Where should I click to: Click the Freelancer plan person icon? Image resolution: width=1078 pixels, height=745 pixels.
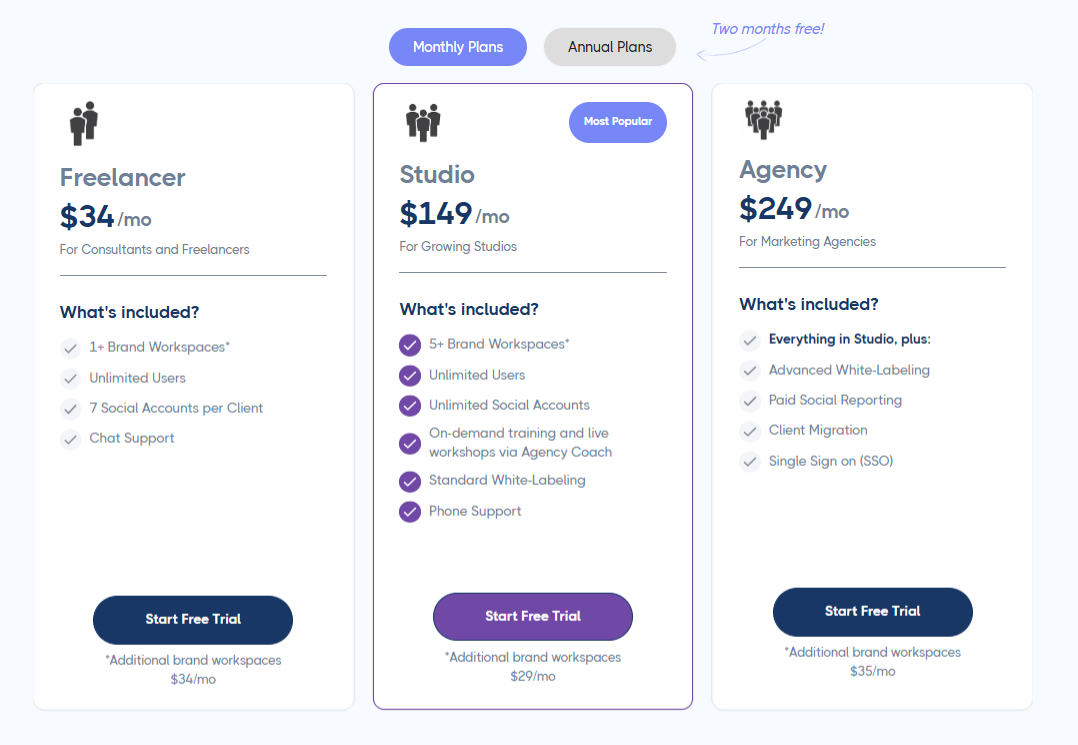click(83, 122)
